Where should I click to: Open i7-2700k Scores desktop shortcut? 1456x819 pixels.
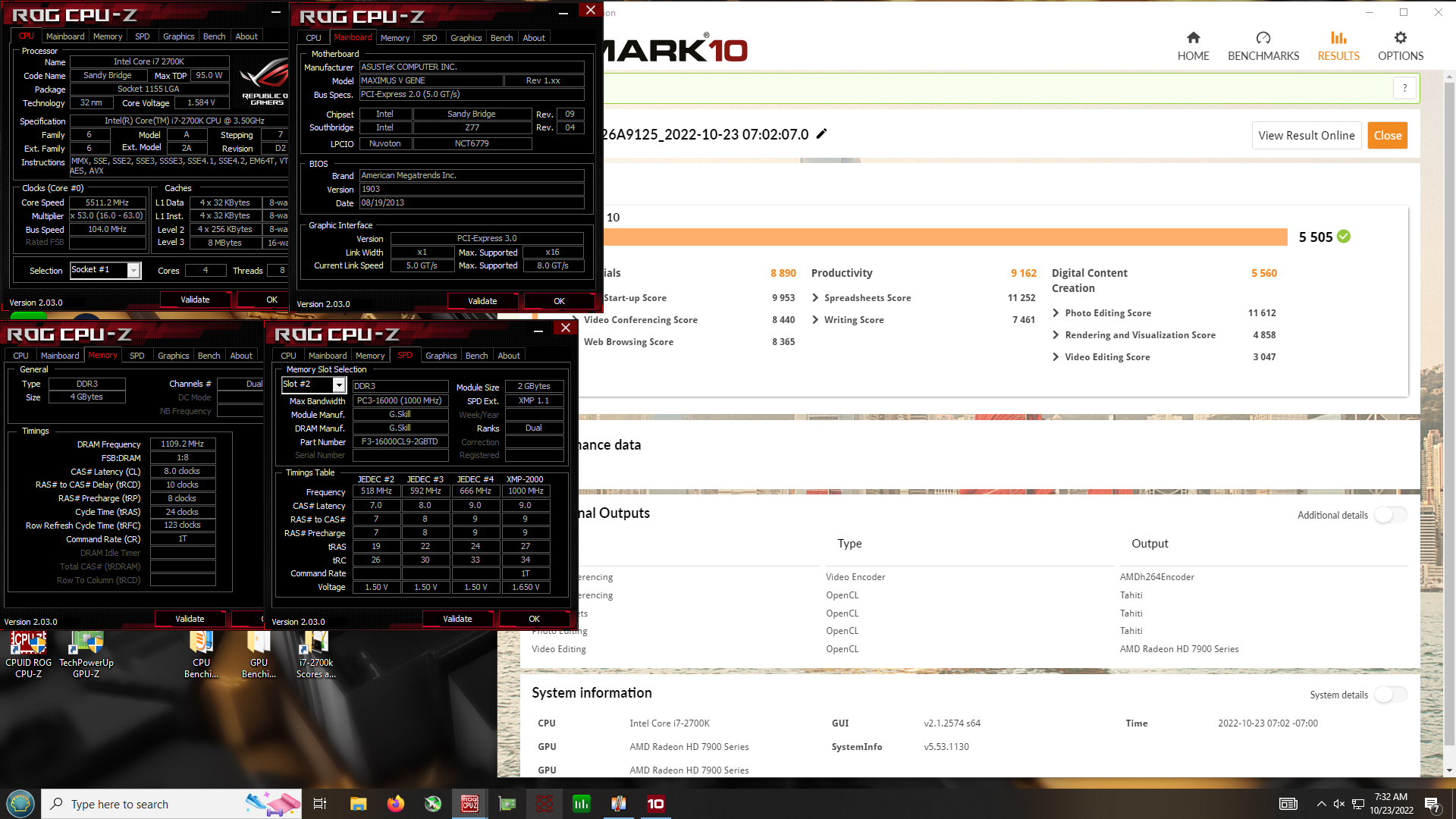click(x=315, y=654)
